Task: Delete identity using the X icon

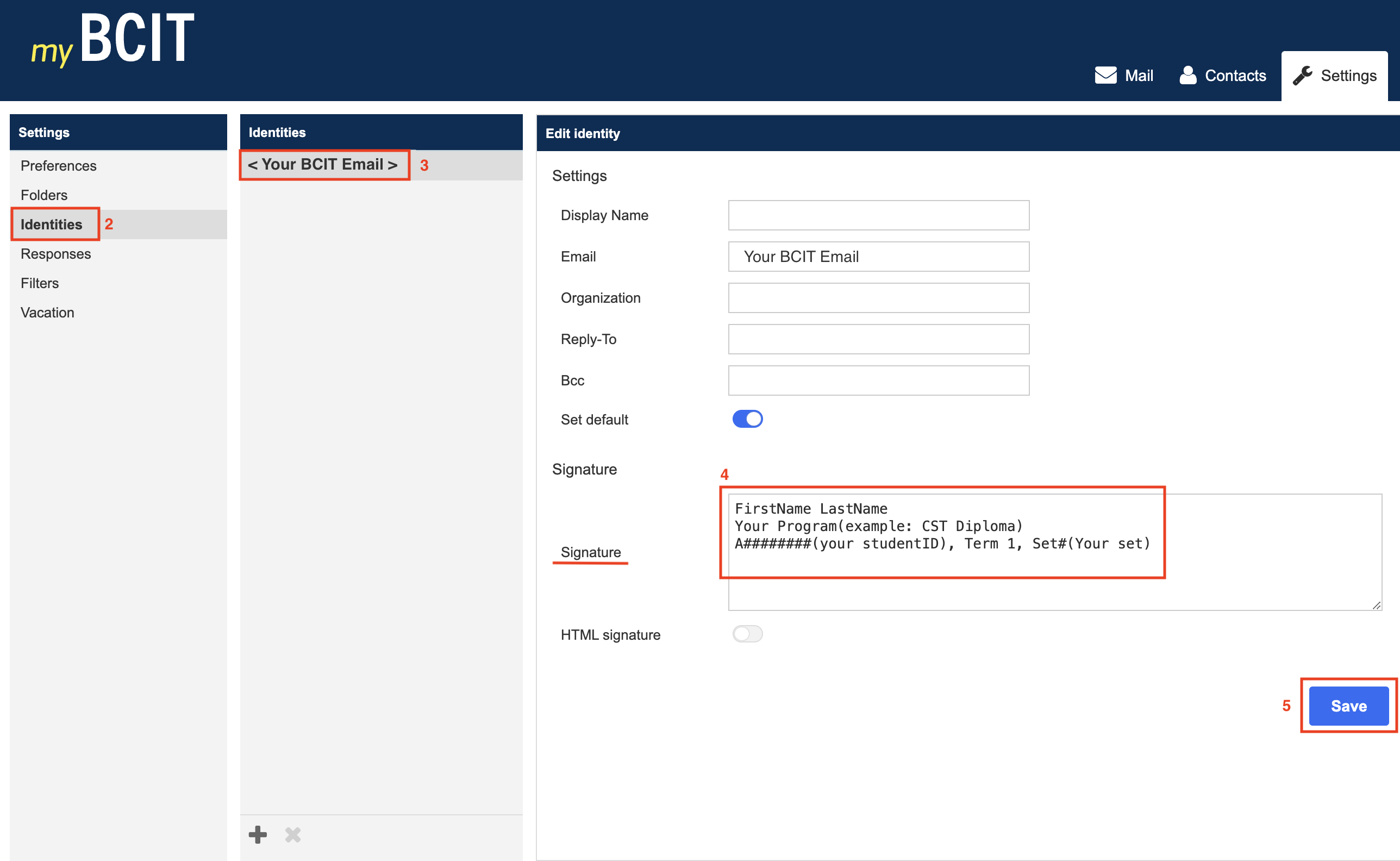Action: coord(292,834)
